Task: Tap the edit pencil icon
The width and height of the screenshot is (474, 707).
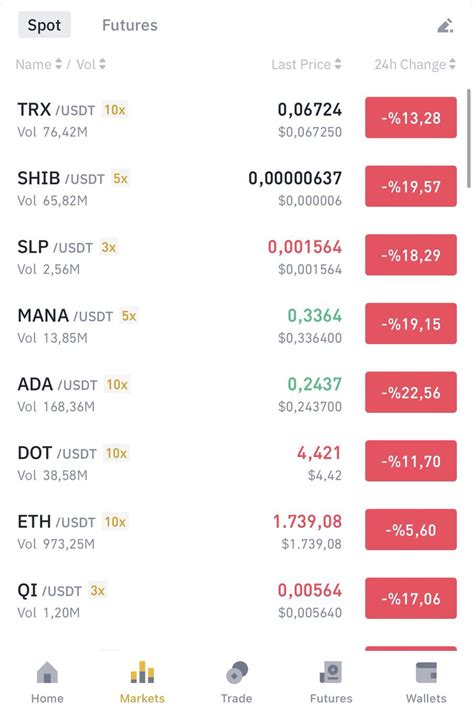Action: tap(445, 26)
